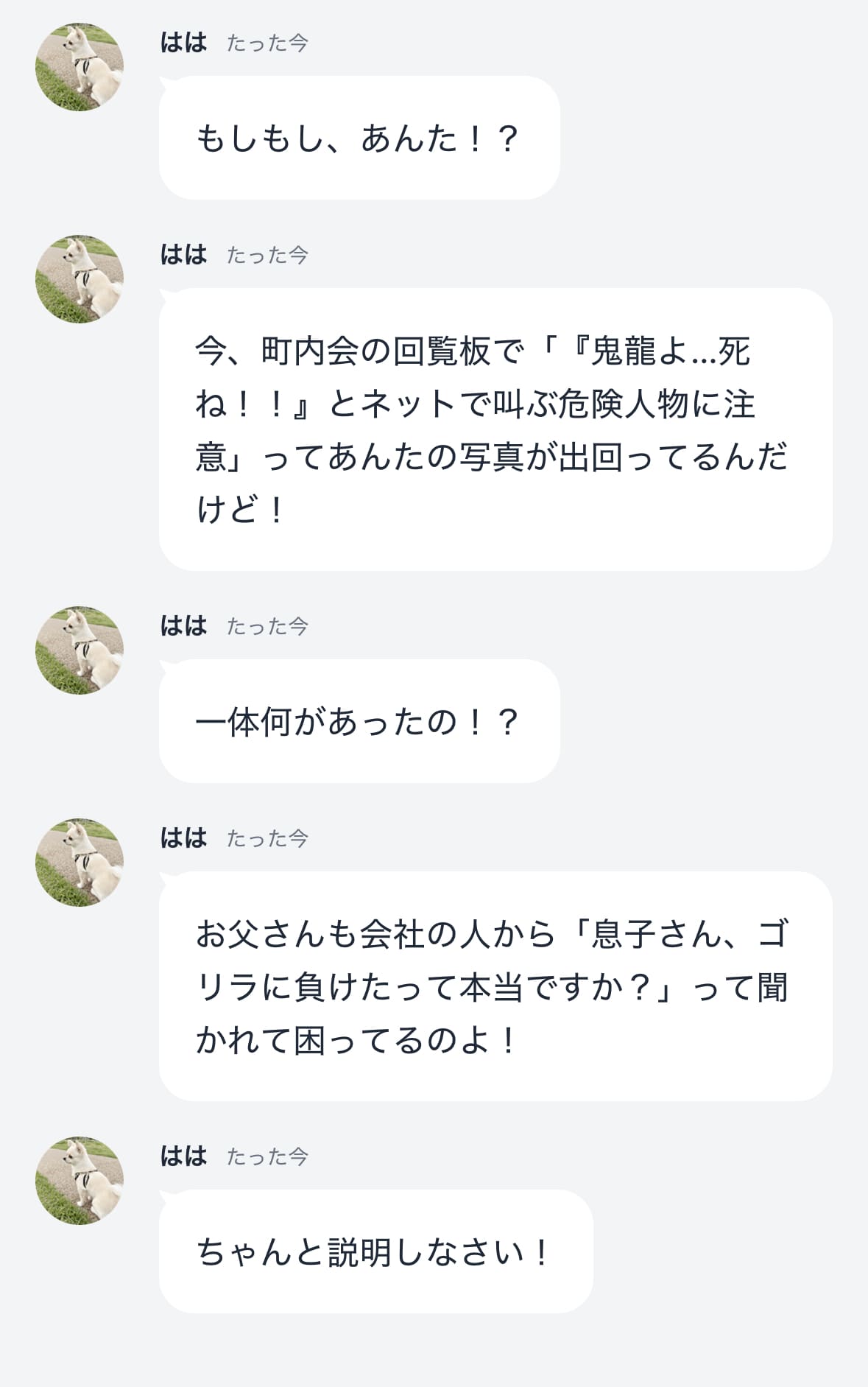Select the message mentioning ゴリラに負けた
This screenshot has height=1387, width=868.
(x=495, y=986)
